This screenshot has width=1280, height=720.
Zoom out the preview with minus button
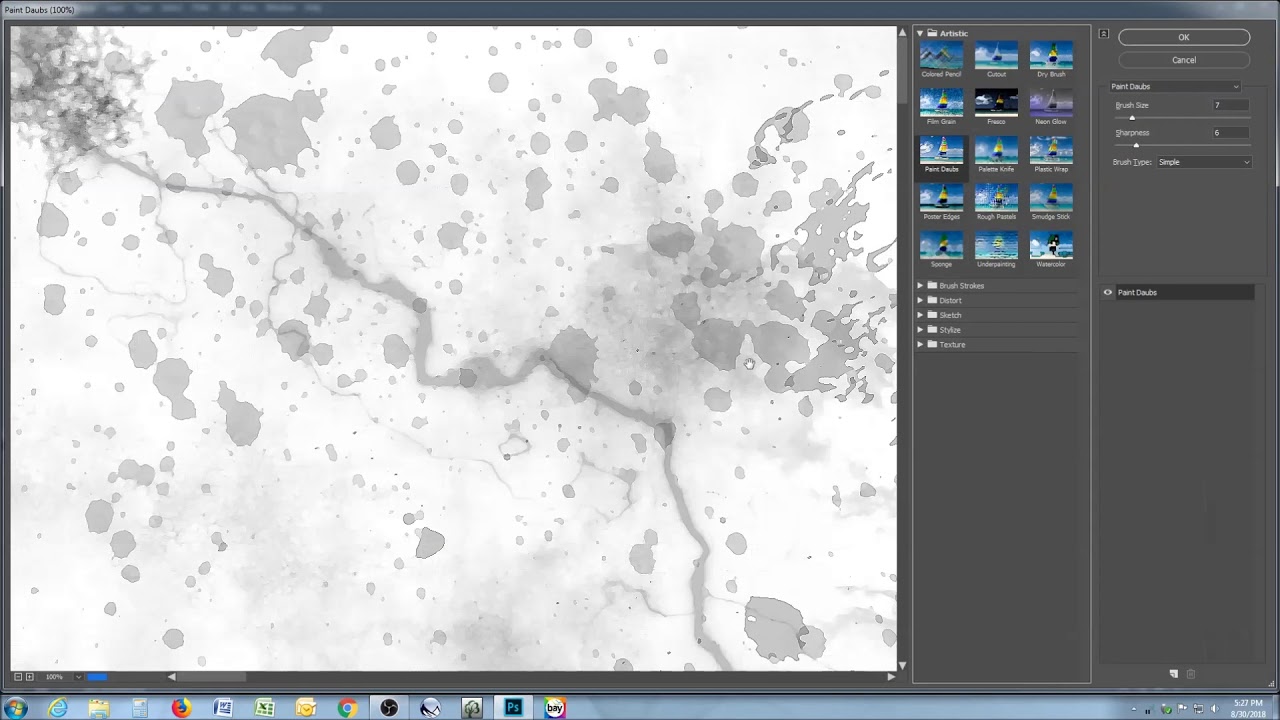[18, 677]
